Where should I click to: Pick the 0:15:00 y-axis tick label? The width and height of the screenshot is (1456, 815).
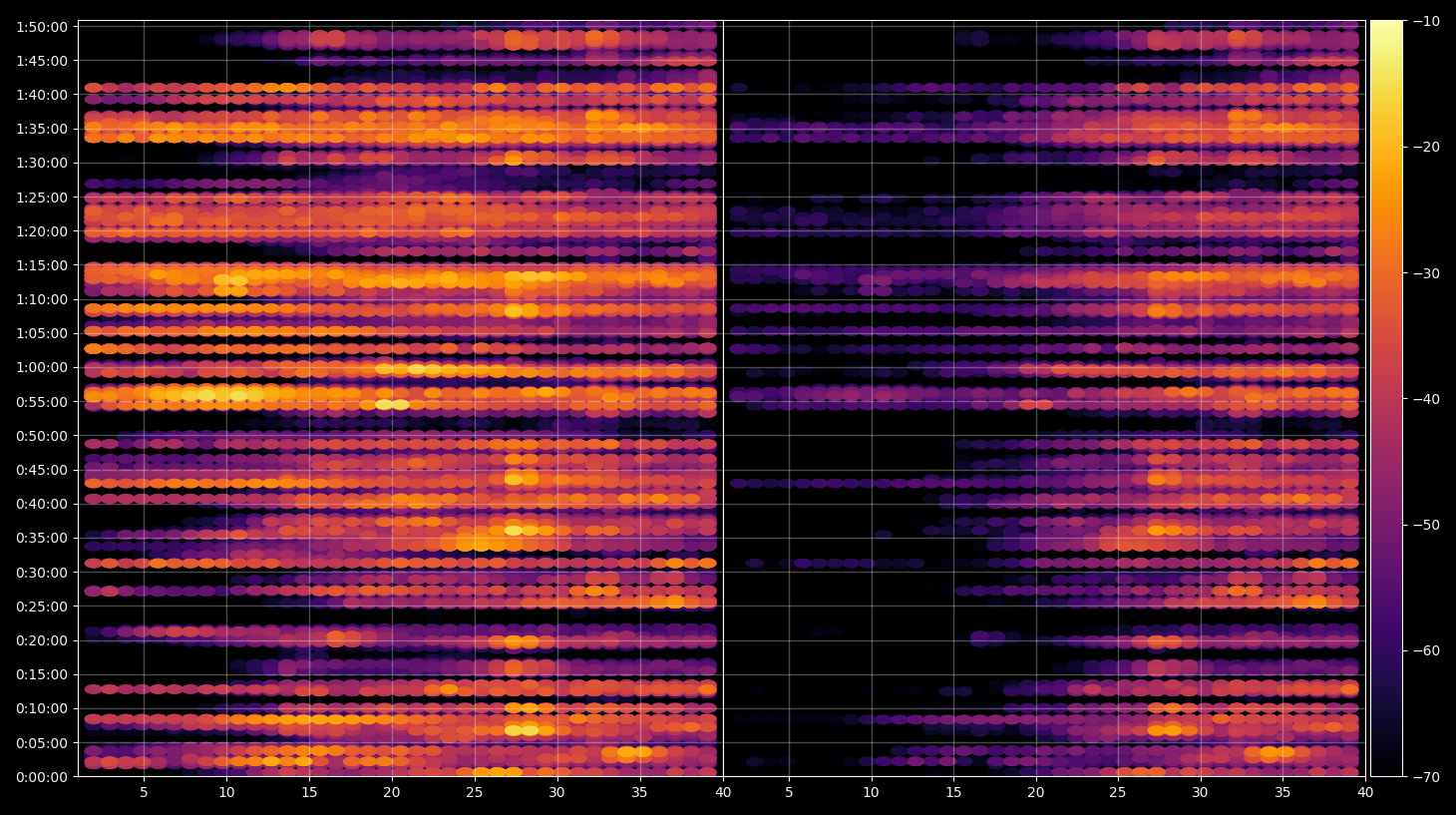point(42,674)
